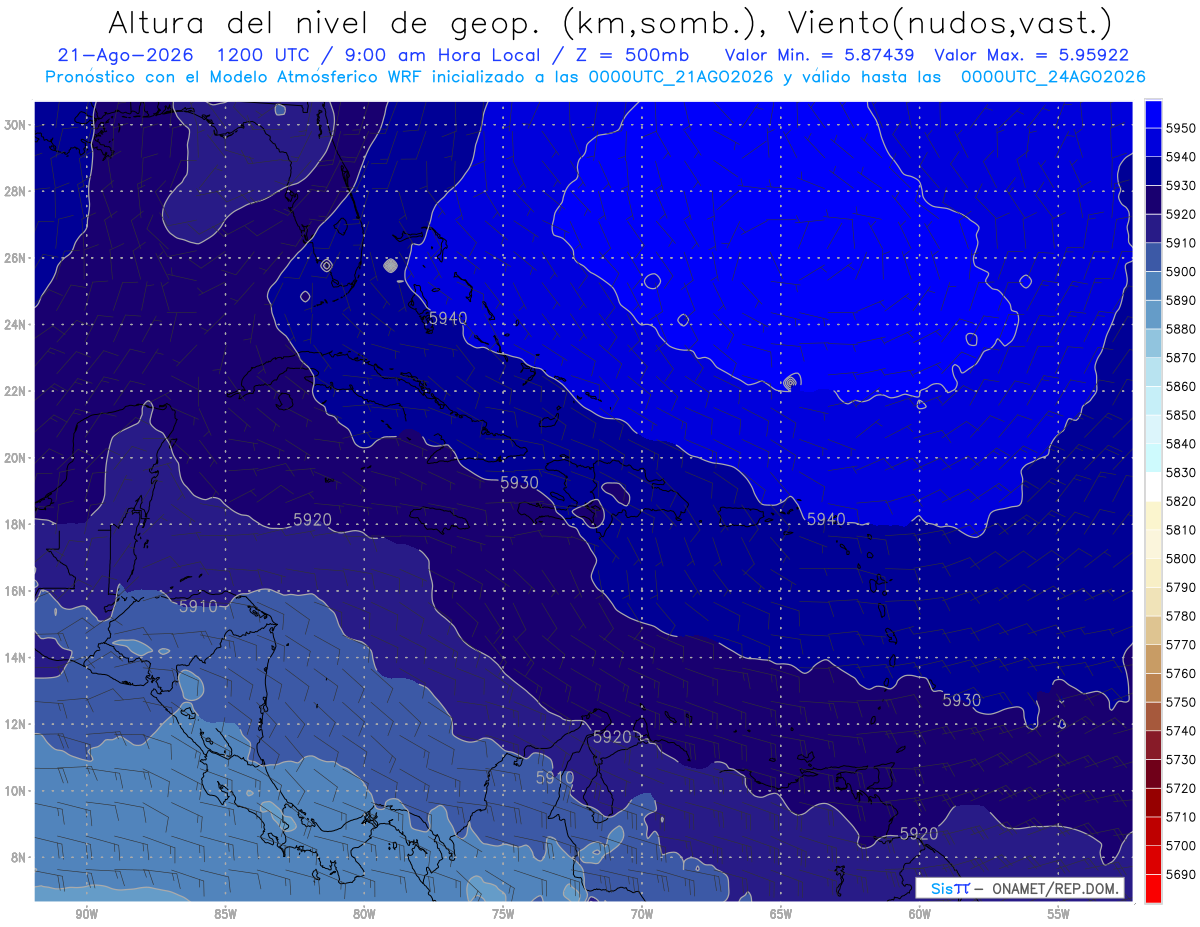The width and height of the screenshot is (1200, 927).
Task: Click the '10N' latitude axis label
Action: click(16, 790)
